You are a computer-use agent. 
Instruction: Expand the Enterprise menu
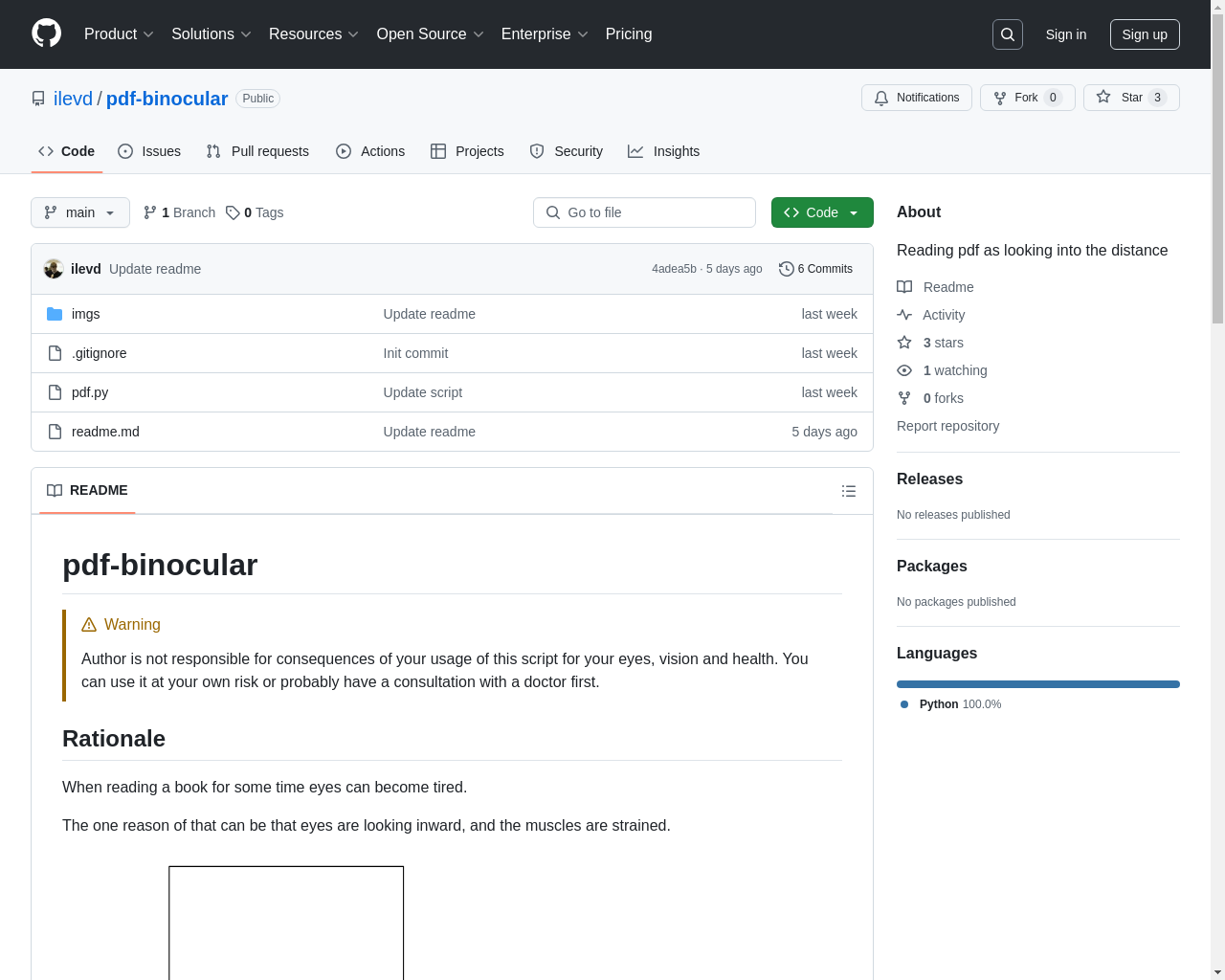pyautogui.click(x=545, y=34)
